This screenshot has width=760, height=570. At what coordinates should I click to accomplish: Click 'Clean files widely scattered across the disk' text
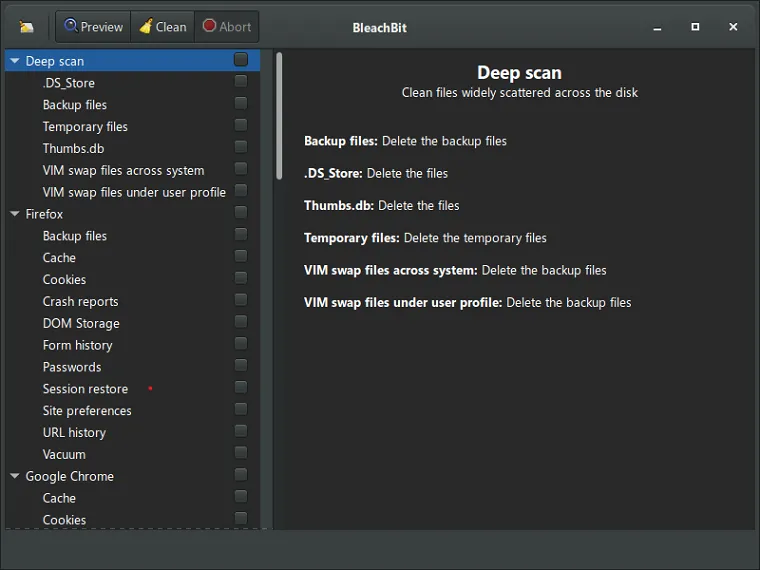click(x=520, y=93)
